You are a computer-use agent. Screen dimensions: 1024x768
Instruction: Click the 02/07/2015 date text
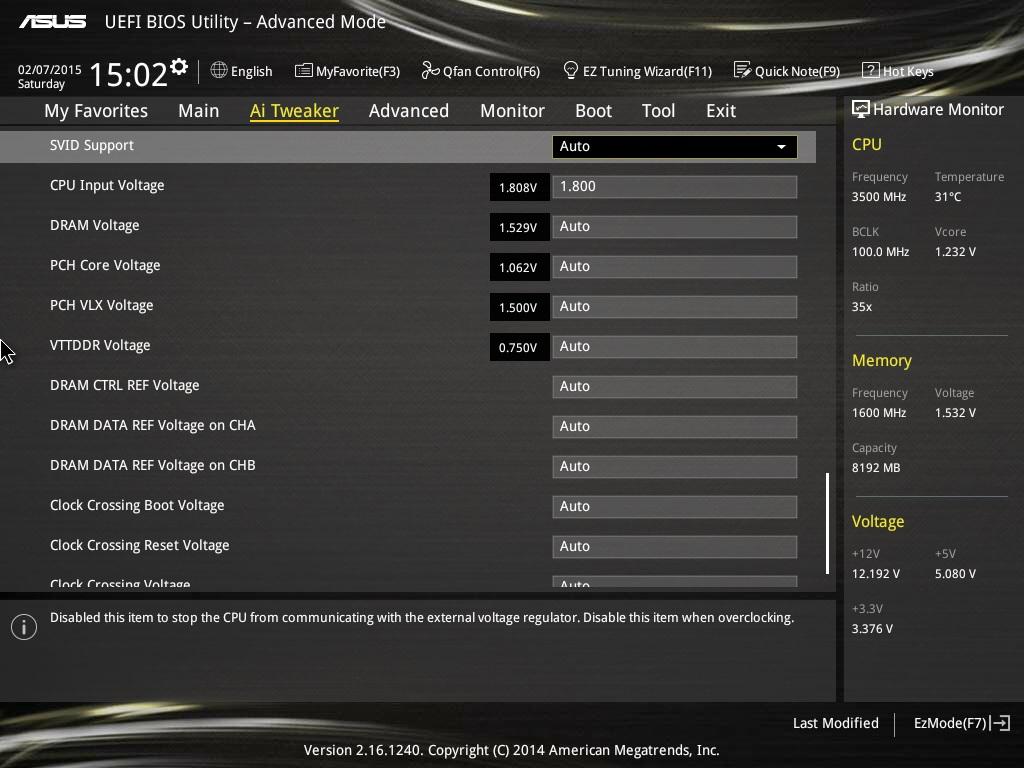(49, 69)
